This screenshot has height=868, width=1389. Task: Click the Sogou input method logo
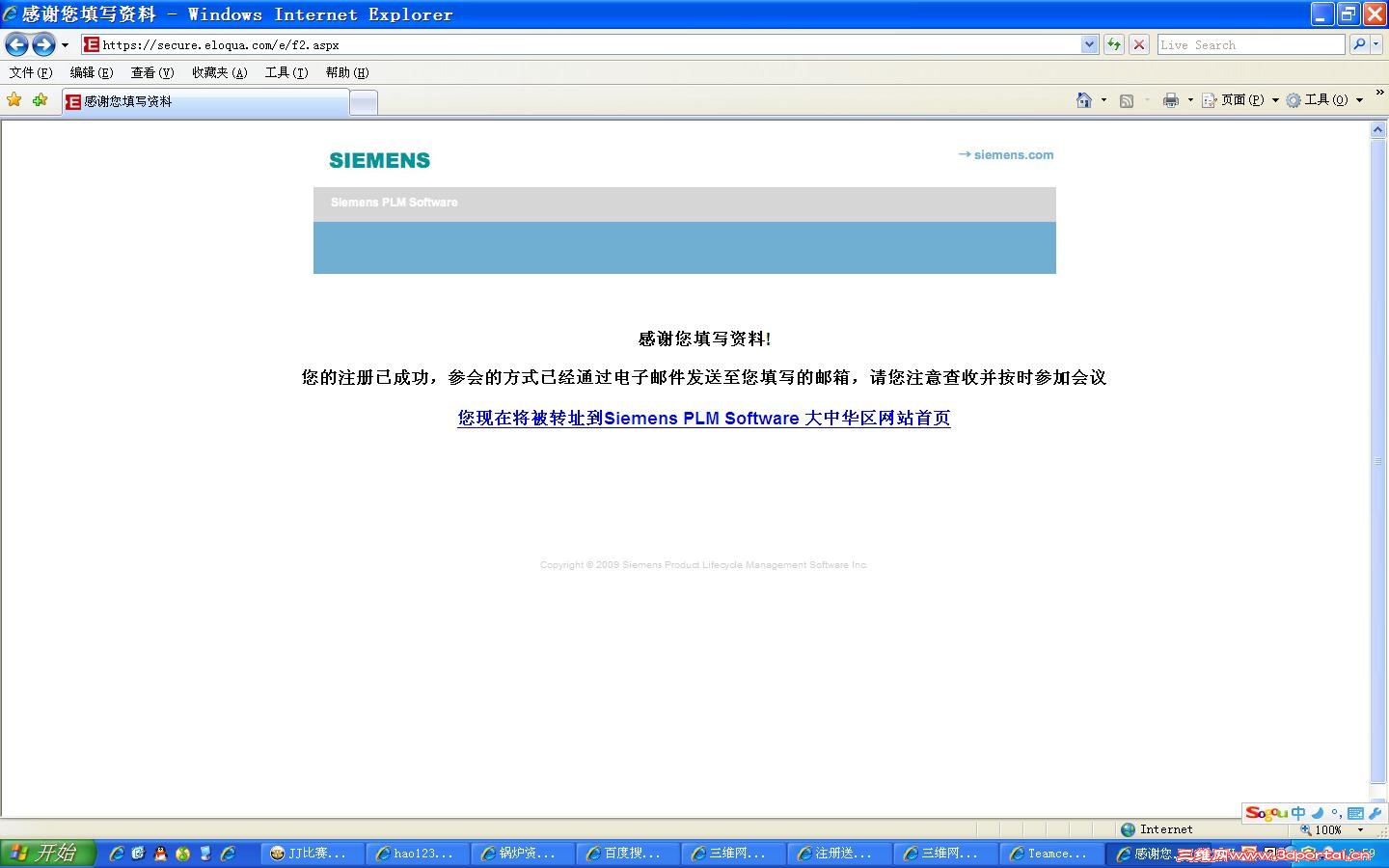(1266, 813)
